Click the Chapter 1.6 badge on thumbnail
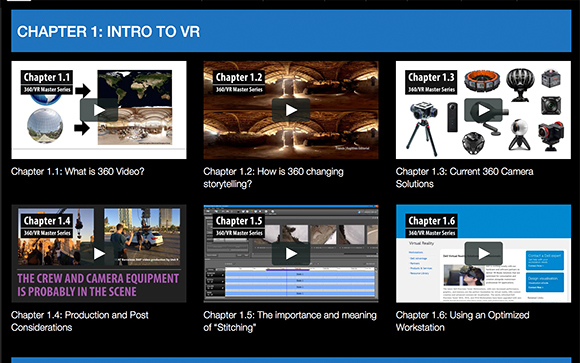 tap(431, 226)
